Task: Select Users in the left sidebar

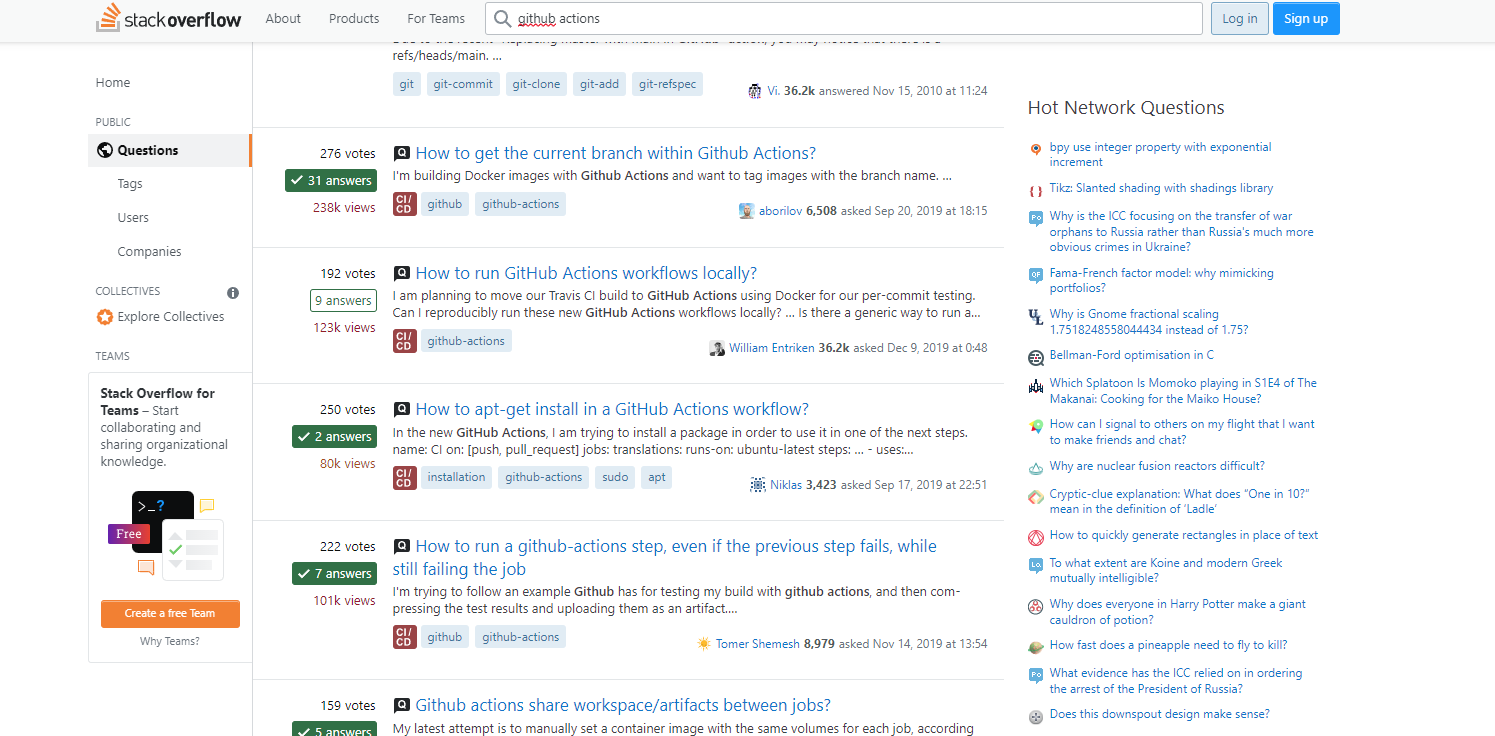Action: tap(133, 217)
